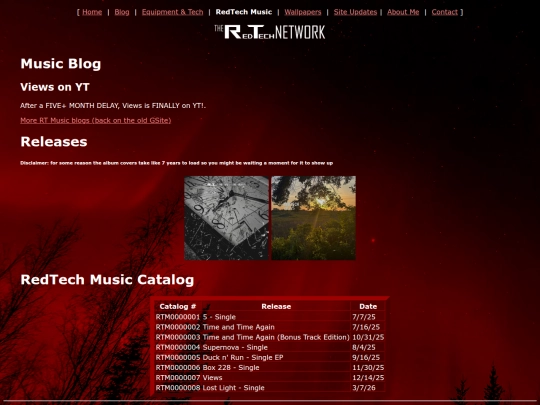Select catalog number RTM0000003
The height and width of the screenshot is (405, 540).
(x=178, y=337)
